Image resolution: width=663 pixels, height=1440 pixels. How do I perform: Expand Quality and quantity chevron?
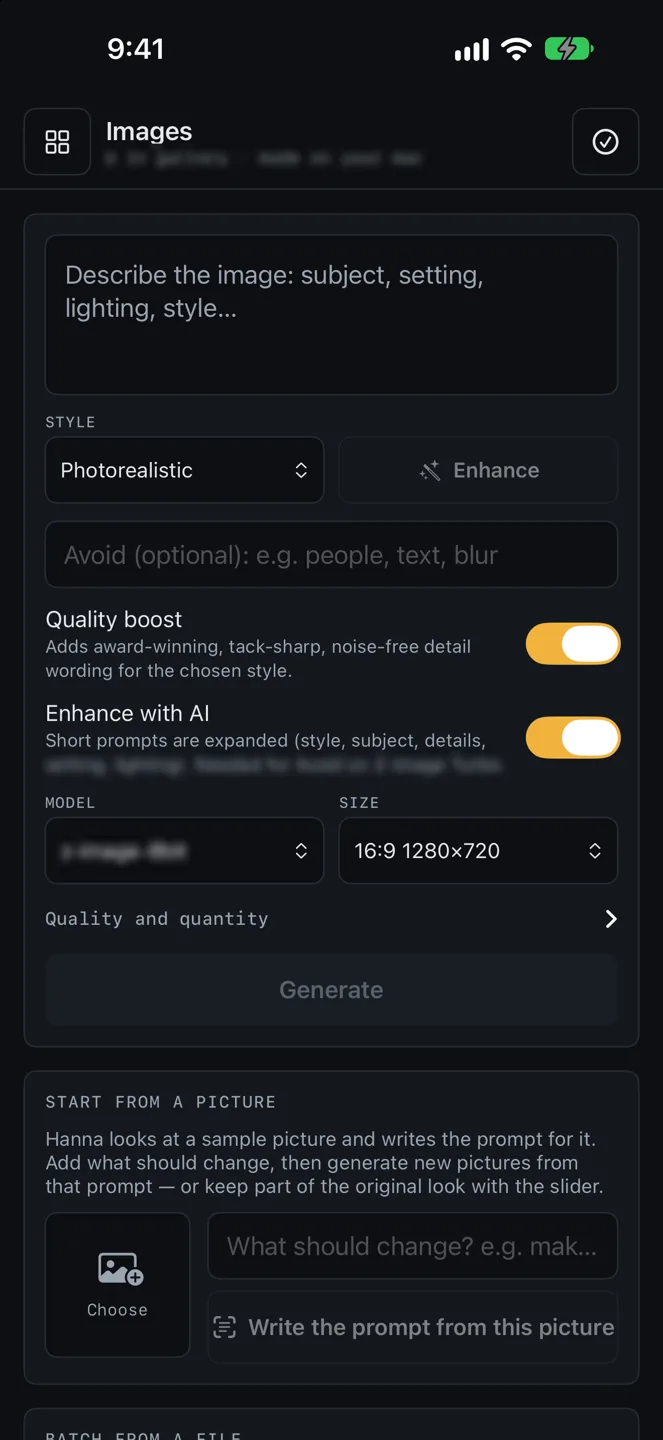611,919
